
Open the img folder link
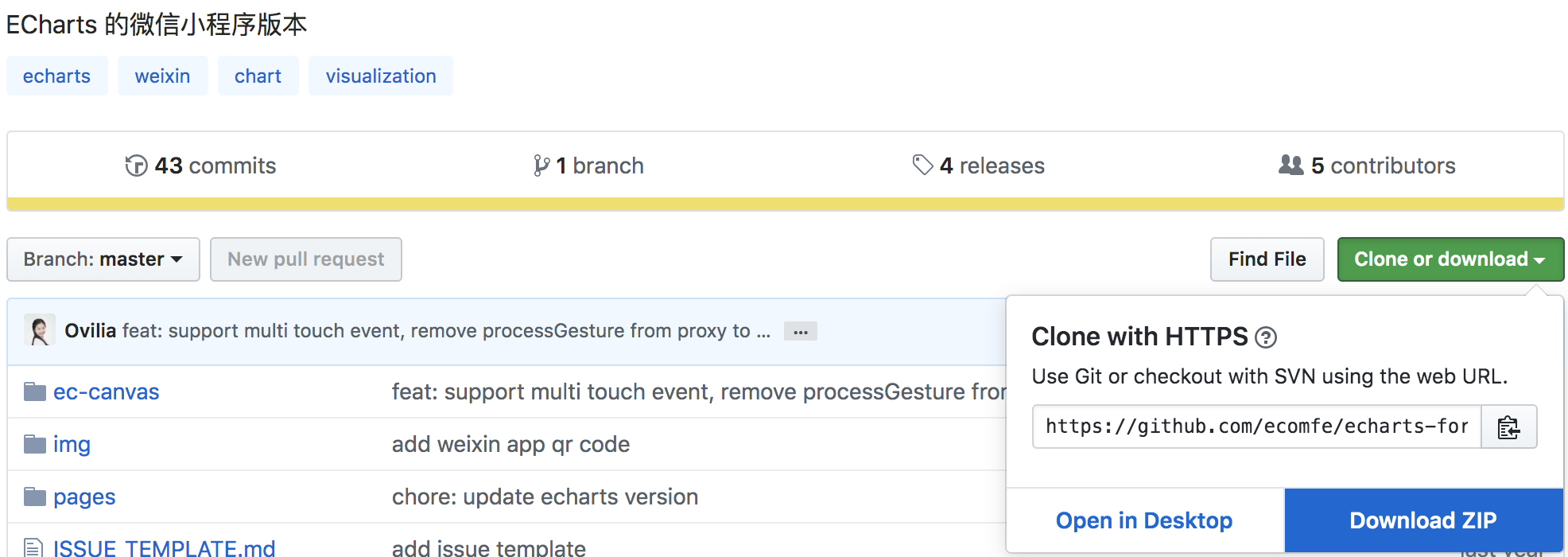coord(72,444)
